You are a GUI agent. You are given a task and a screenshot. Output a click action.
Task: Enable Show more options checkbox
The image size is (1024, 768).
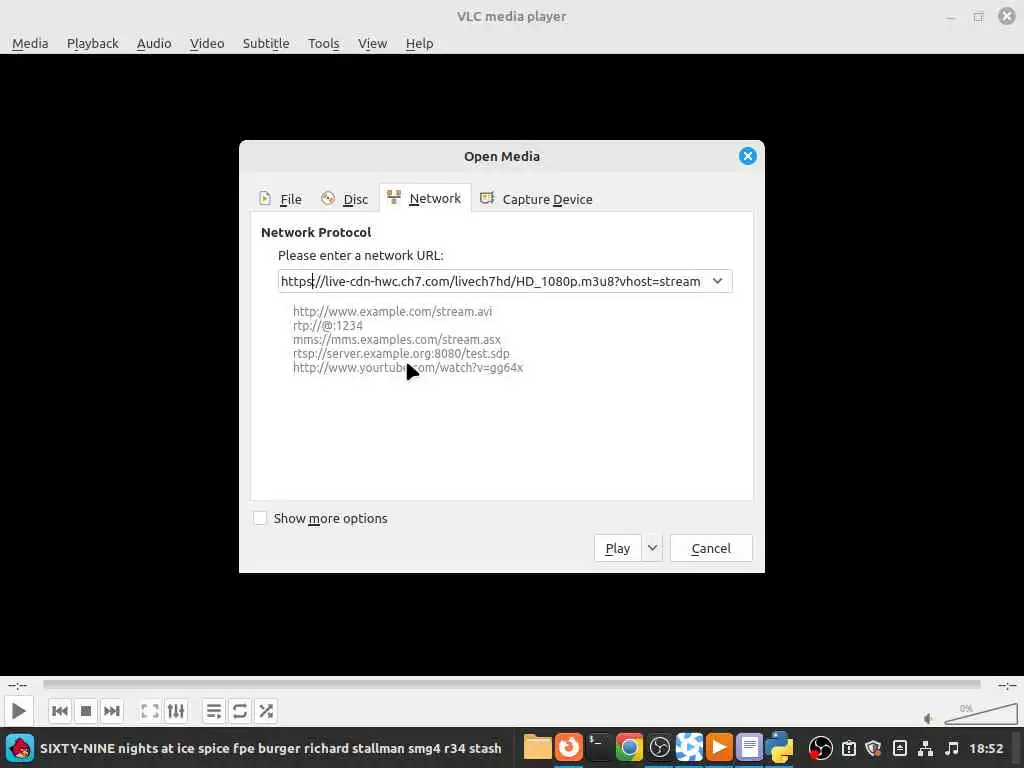pos(260,518)
